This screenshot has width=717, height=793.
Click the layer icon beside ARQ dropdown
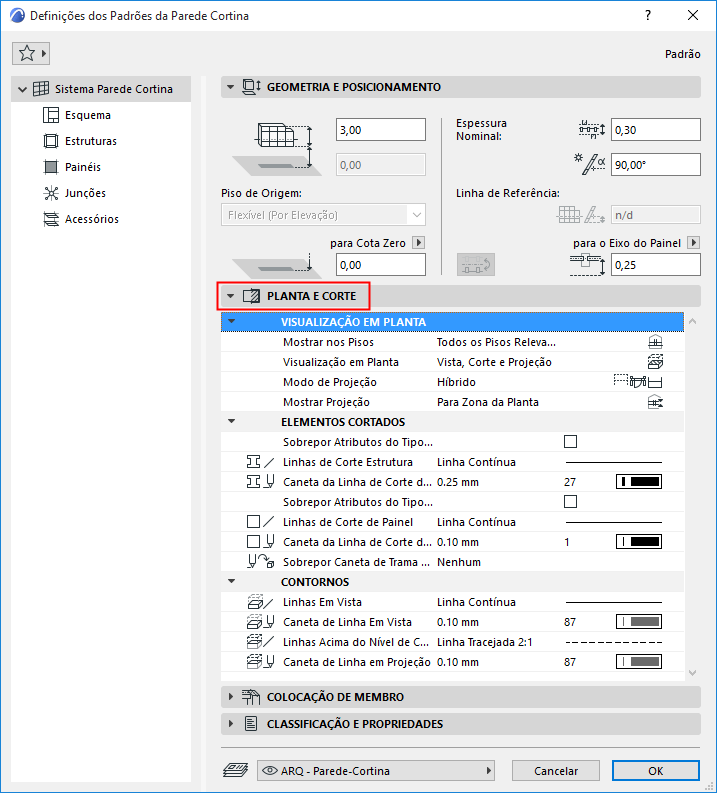click(x=236, y=770)
